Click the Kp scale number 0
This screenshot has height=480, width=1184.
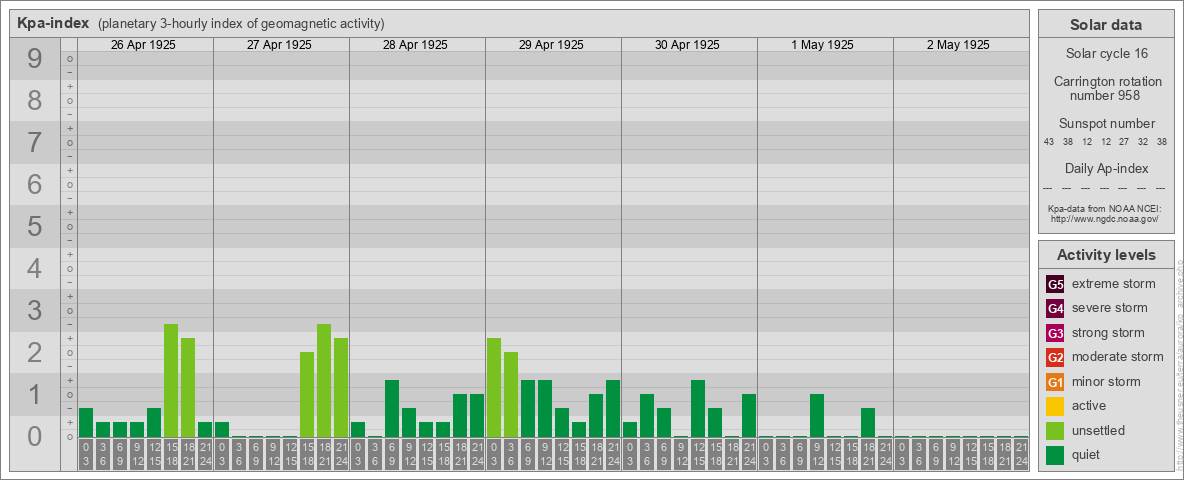pyautogui.click(x=34, y=436)
